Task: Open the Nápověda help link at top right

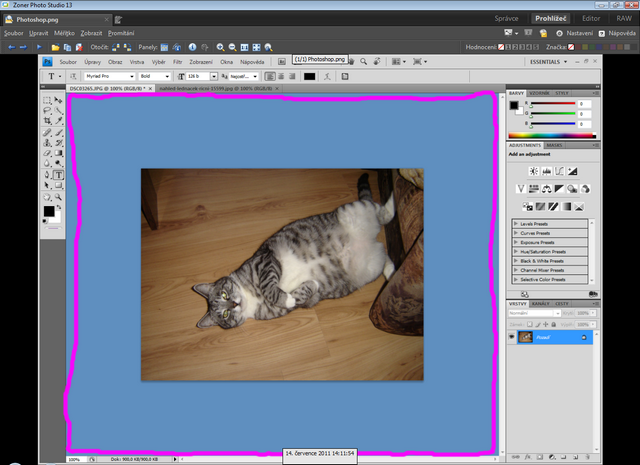Action: [620, 33]
